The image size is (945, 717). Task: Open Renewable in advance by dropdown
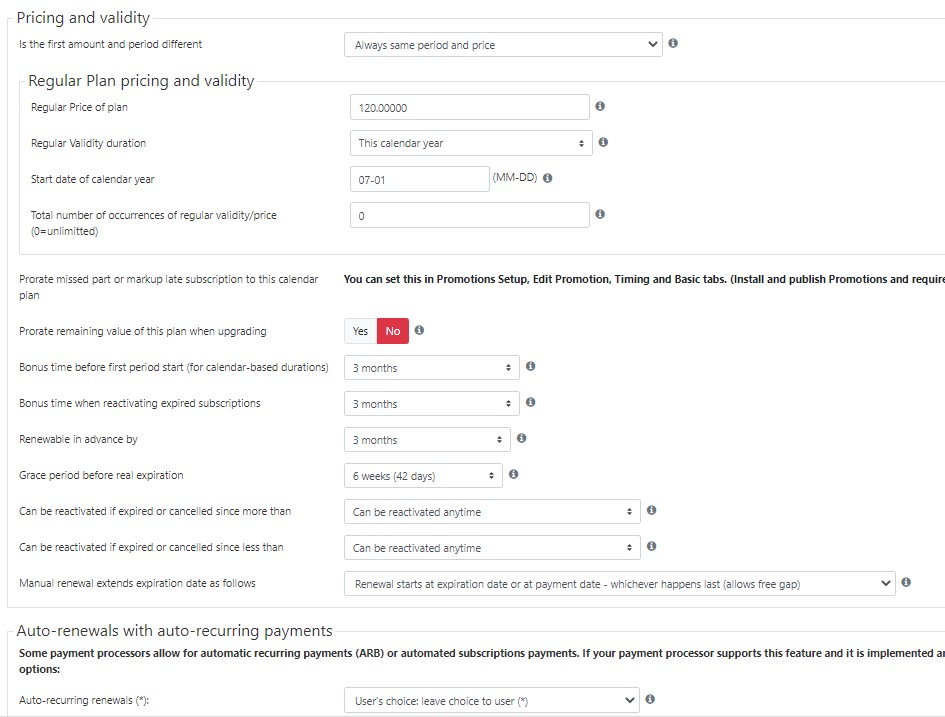click(427, 440)
